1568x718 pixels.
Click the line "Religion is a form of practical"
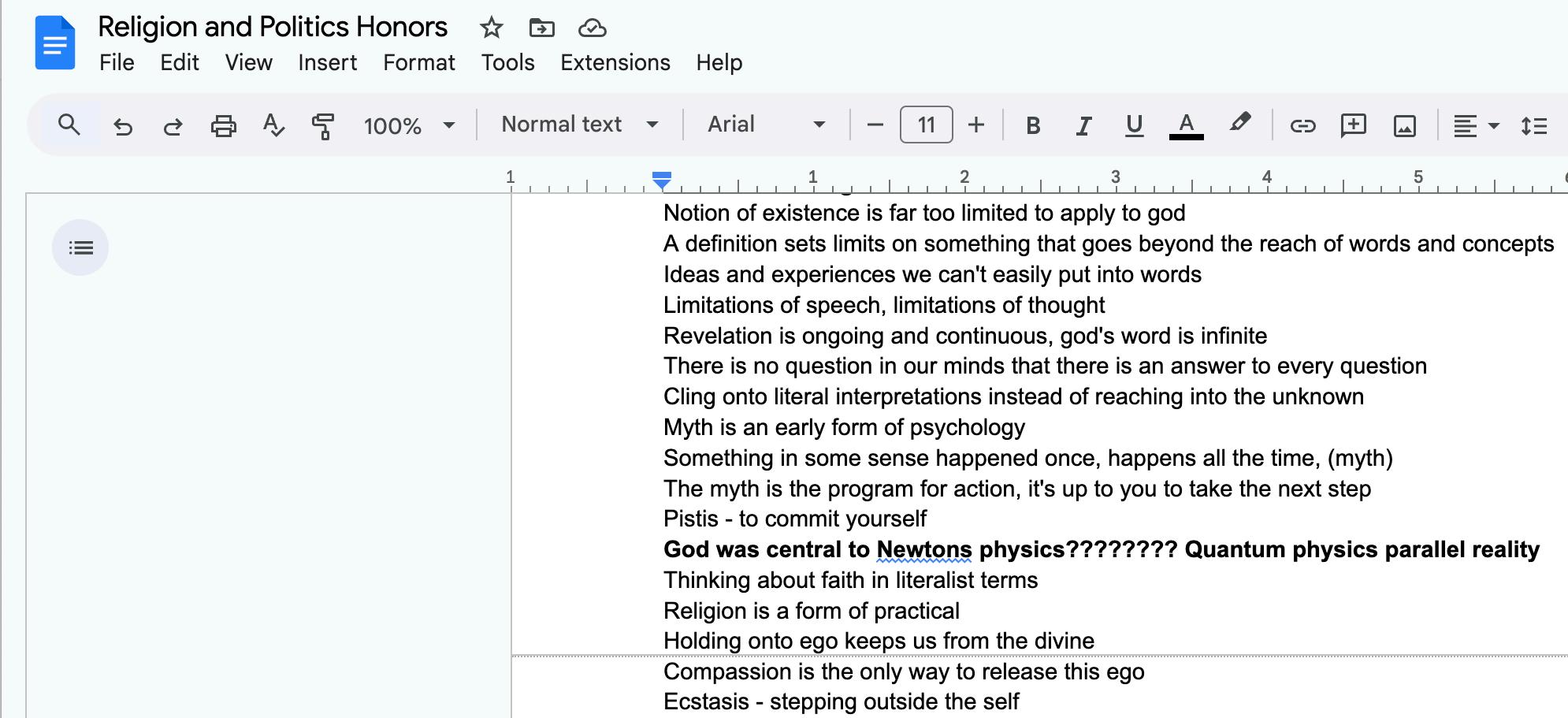[812, 611]
